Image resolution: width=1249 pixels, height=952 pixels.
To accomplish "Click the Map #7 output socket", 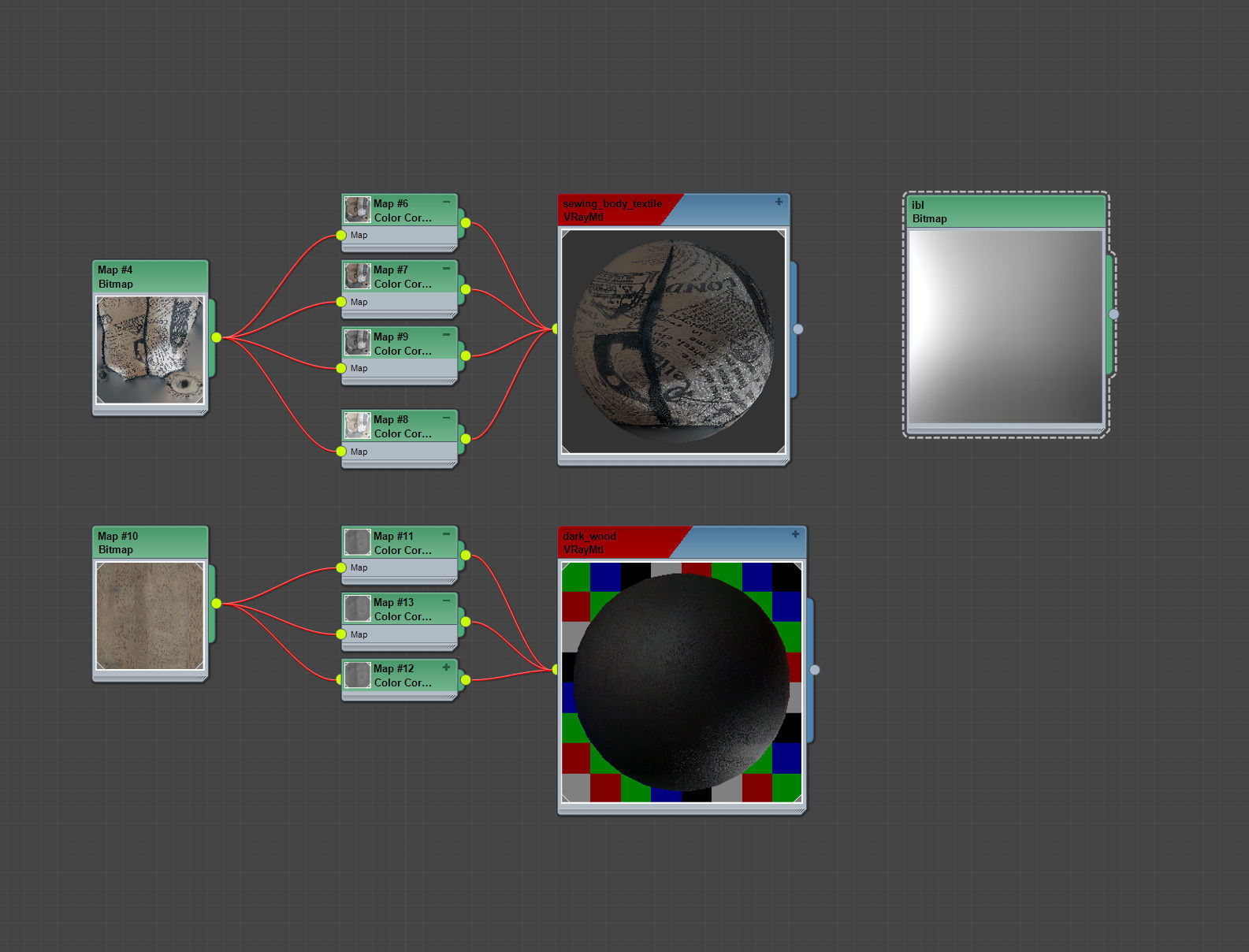I will (466, 289).
